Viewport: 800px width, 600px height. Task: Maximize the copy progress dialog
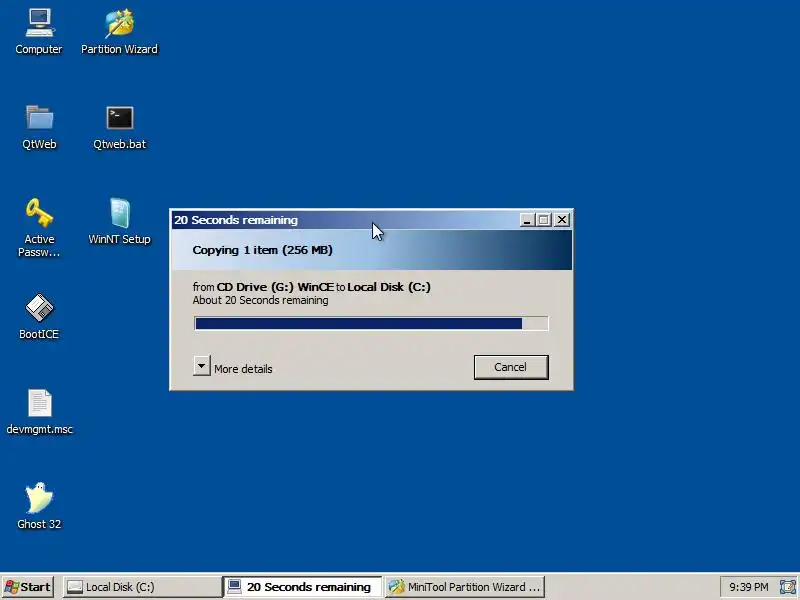point(544,220)
